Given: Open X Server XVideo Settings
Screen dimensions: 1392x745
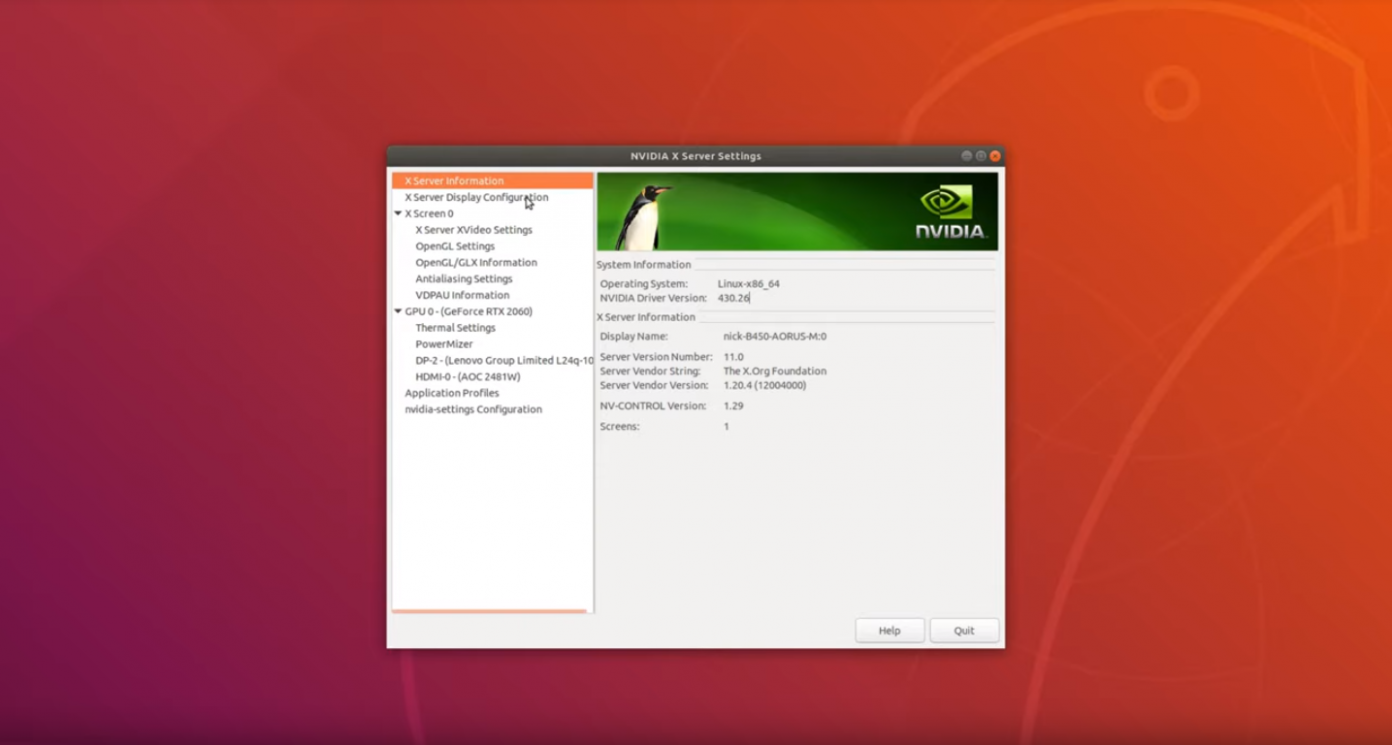Looking at the screenshot, I should click(x=473, y=230).
